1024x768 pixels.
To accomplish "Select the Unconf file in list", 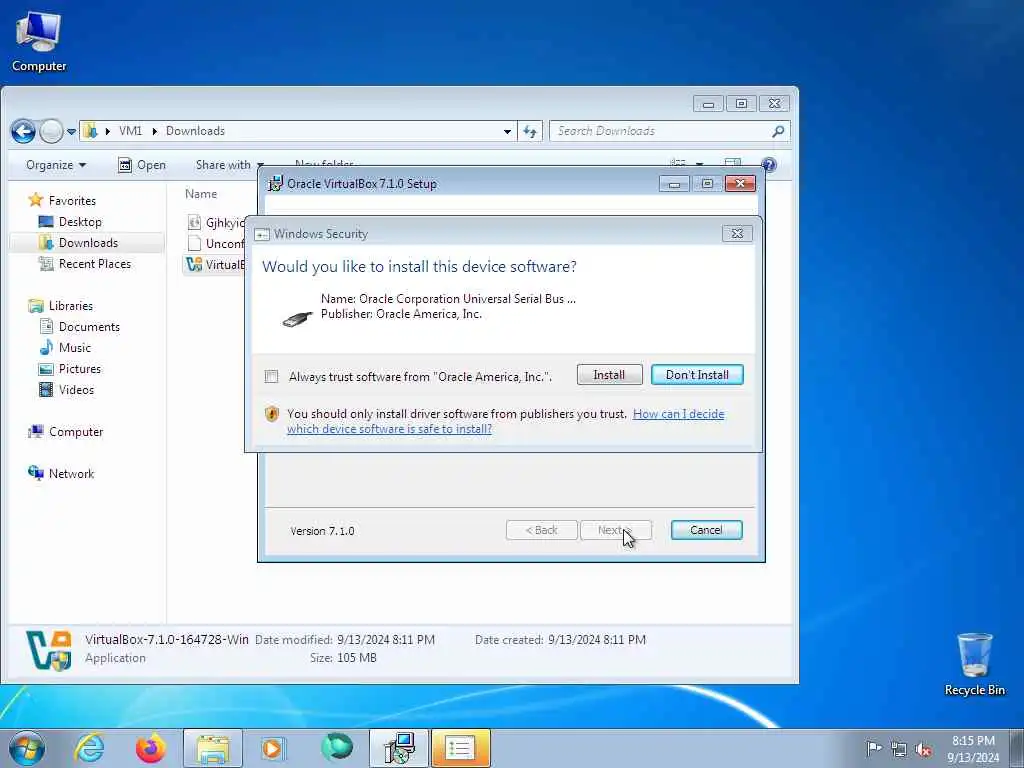I will coord(216,244).
